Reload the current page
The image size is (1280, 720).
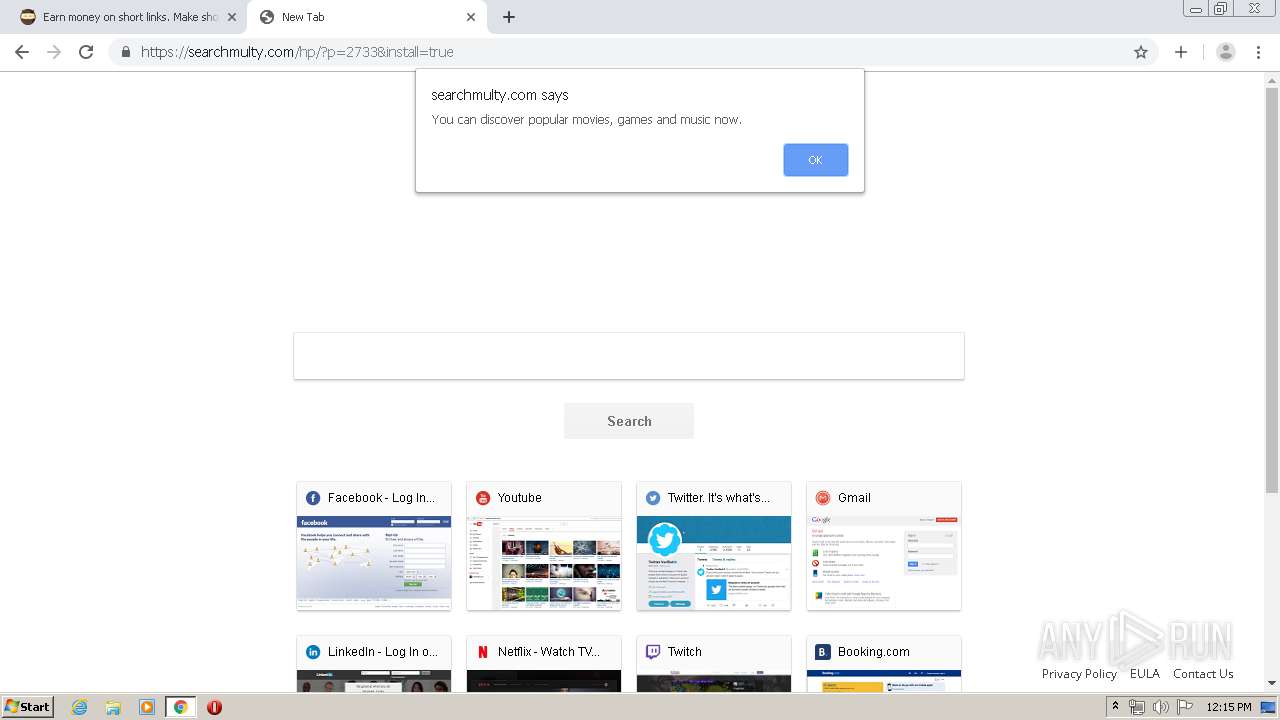[86, 52]
